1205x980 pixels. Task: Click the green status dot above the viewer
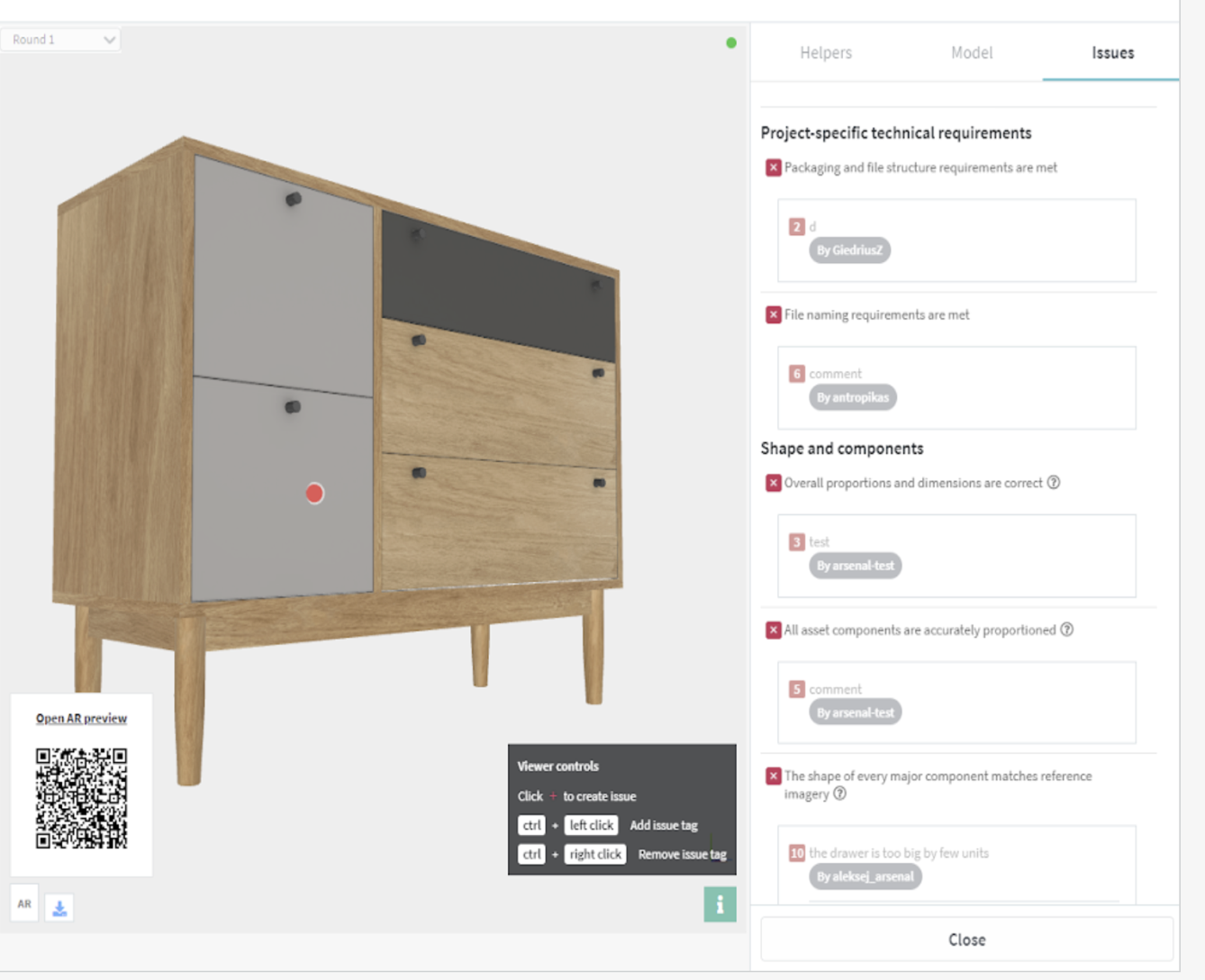point(731,42)
